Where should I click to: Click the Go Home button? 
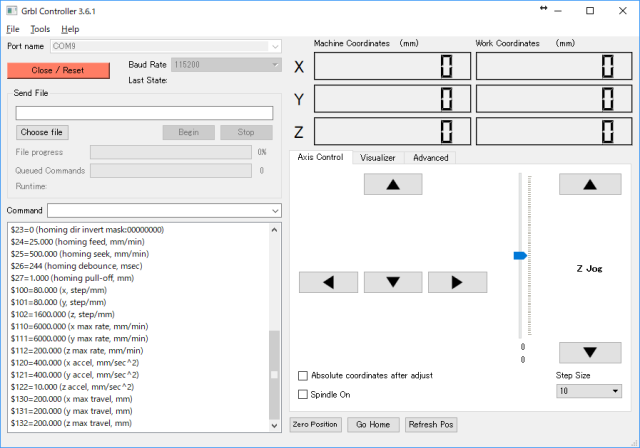pos(373,424)
